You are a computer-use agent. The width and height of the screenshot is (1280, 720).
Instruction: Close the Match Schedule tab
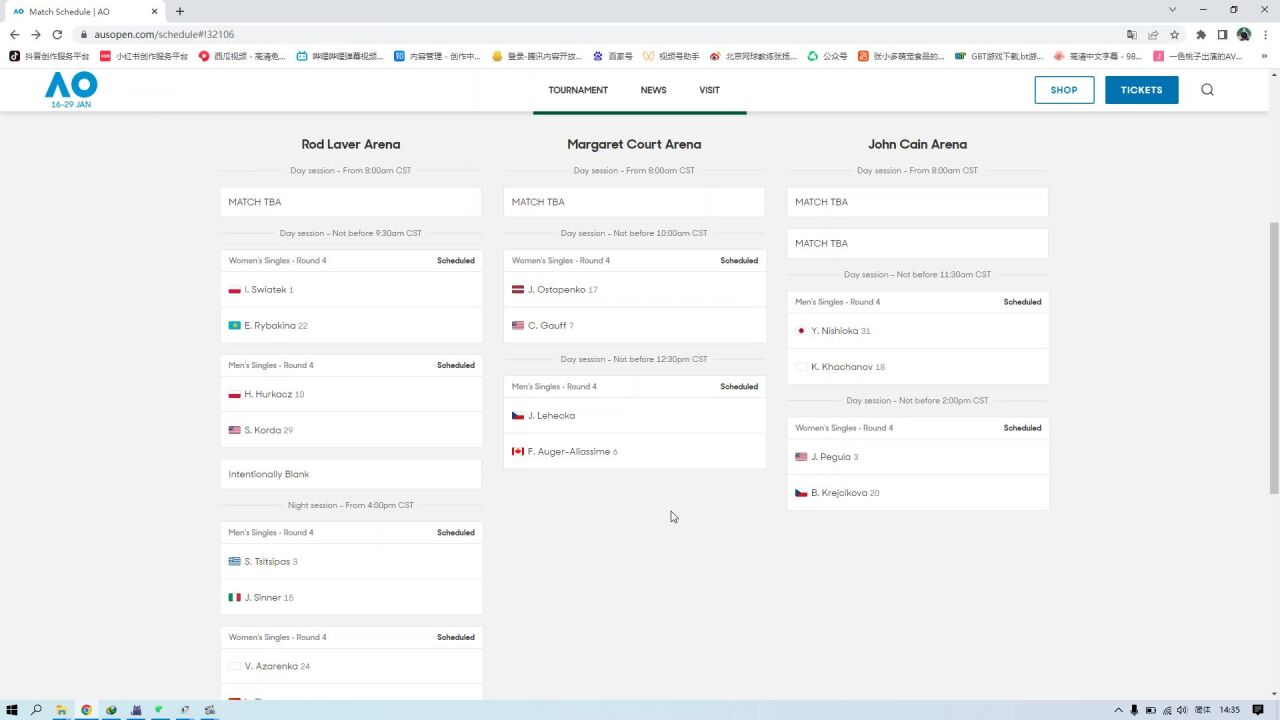pyautogui.click(x=154, y=11)
